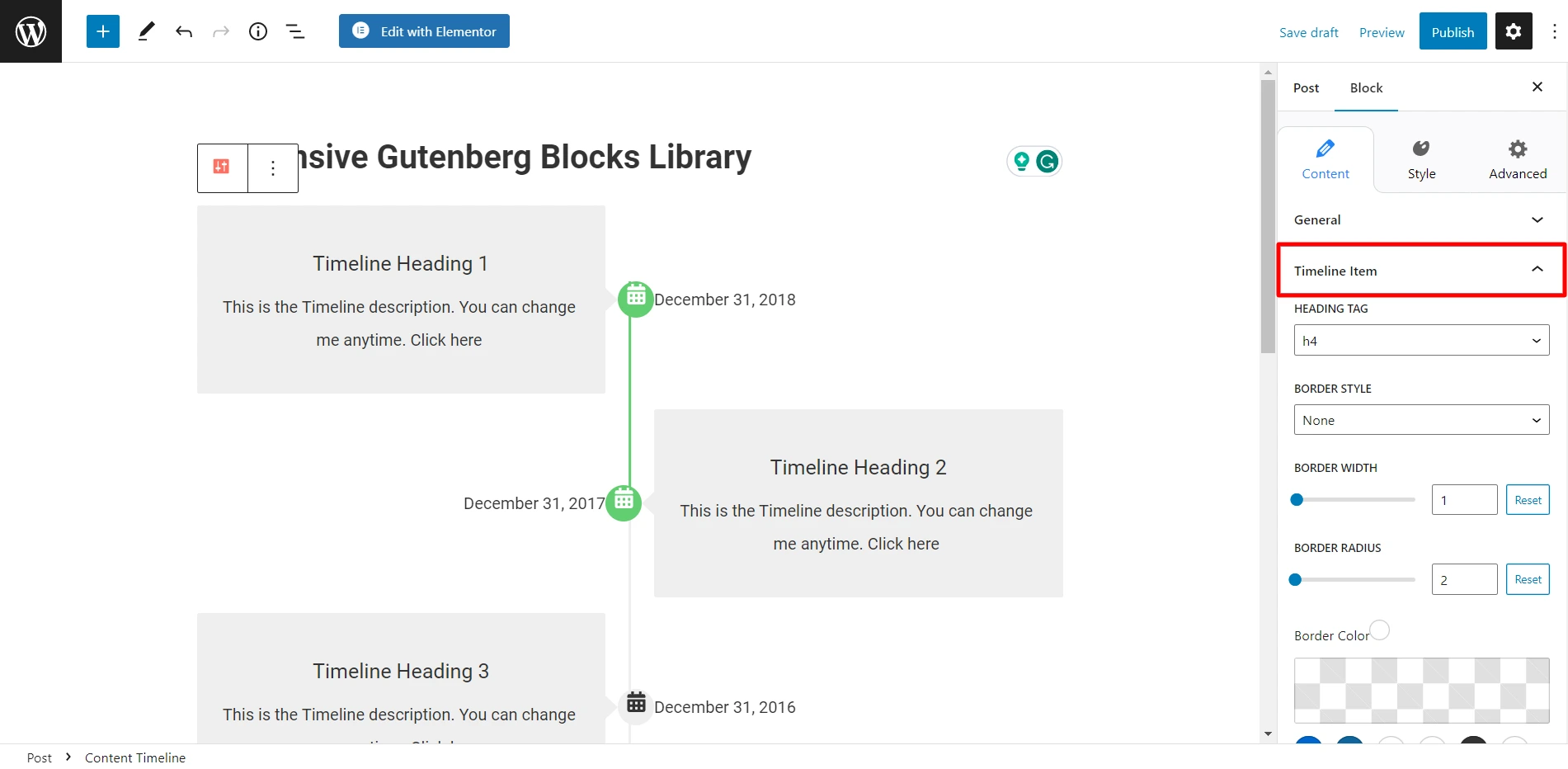Open the Border Style dropdown
This screenshot has width=1568, height=769.
1421,420
